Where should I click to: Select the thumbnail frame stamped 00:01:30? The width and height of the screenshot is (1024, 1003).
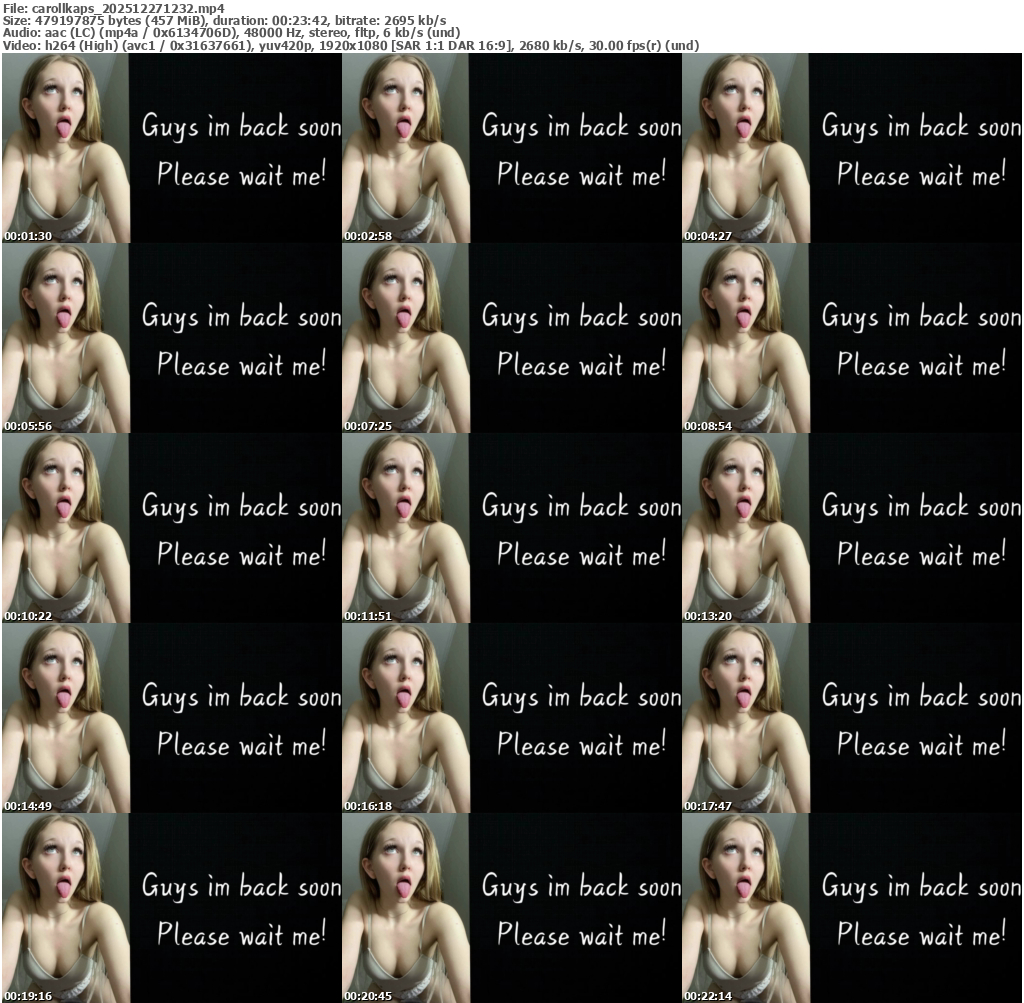[x=172, y=148]
